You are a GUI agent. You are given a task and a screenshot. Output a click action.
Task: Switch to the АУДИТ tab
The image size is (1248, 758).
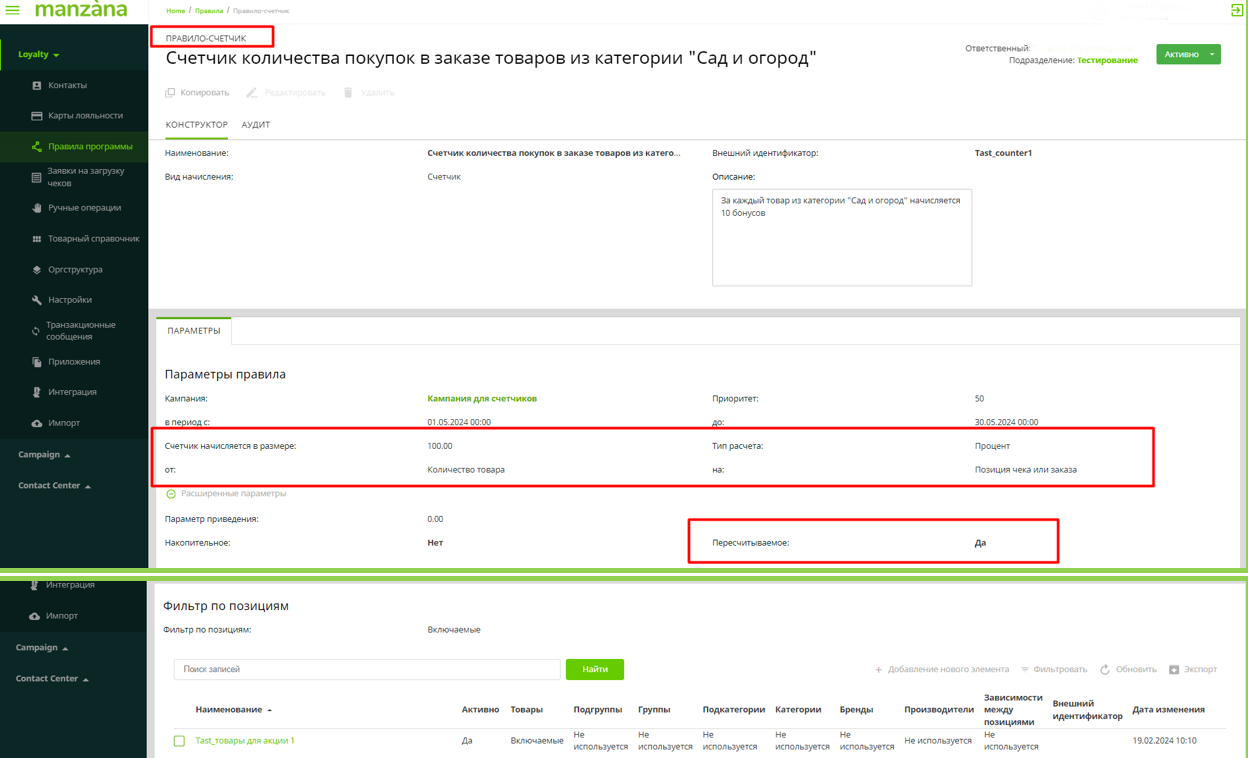256,125
